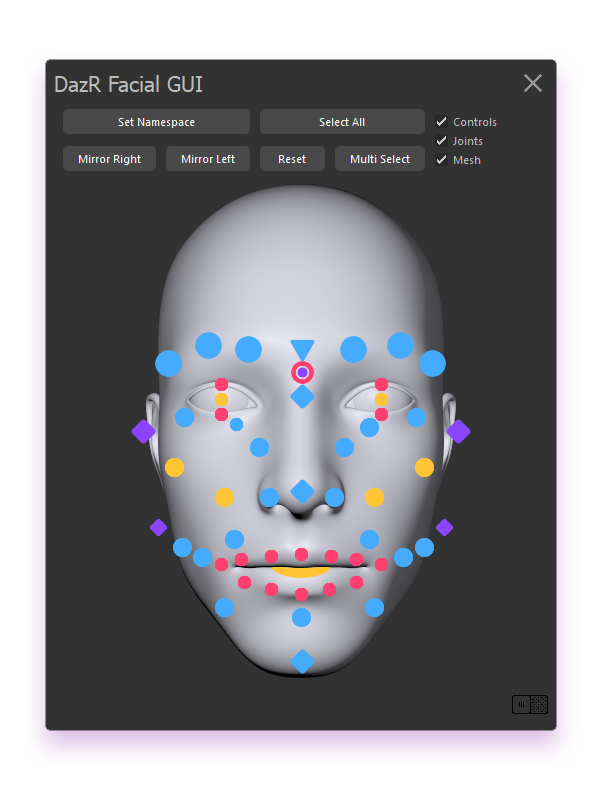Select the yellow inner cheek control on screen-left
This screenshot has width=602, height=790.
[224, 497]
